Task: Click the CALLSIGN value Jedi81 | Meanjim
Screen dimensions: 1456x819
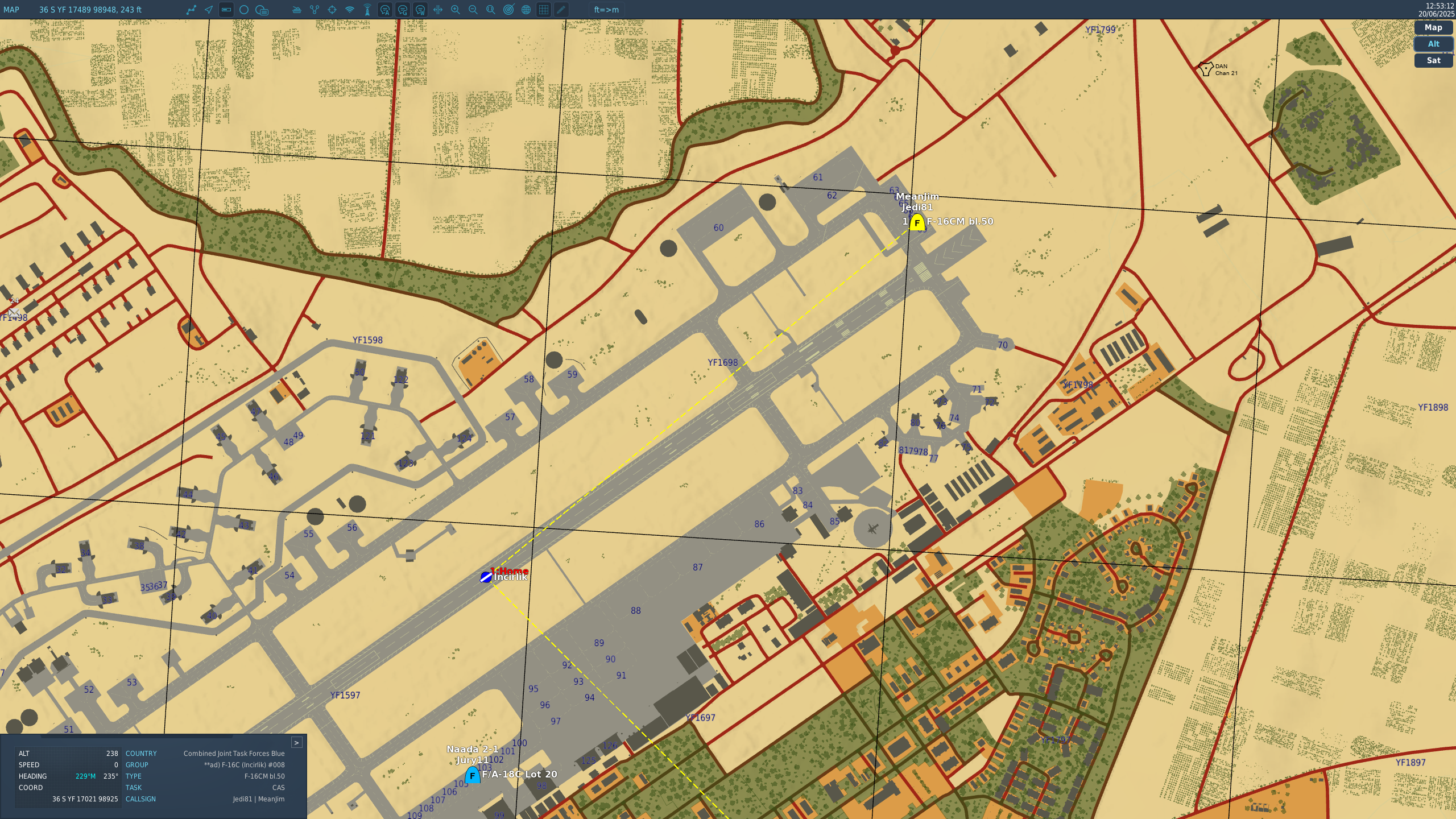Action: click(259, 799)
